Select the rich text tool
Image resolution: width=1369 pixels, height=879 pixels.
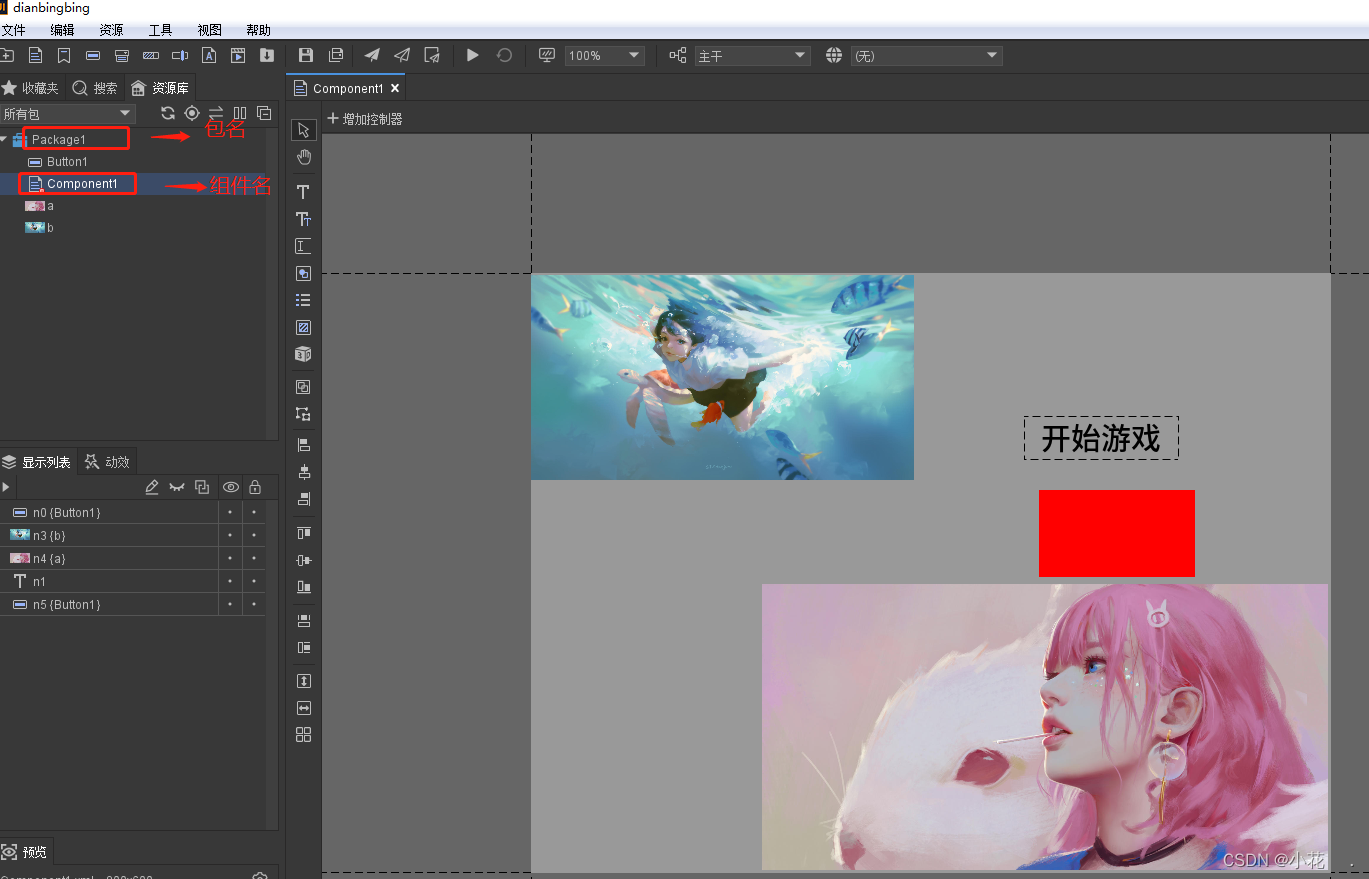[x=303, y=219]
